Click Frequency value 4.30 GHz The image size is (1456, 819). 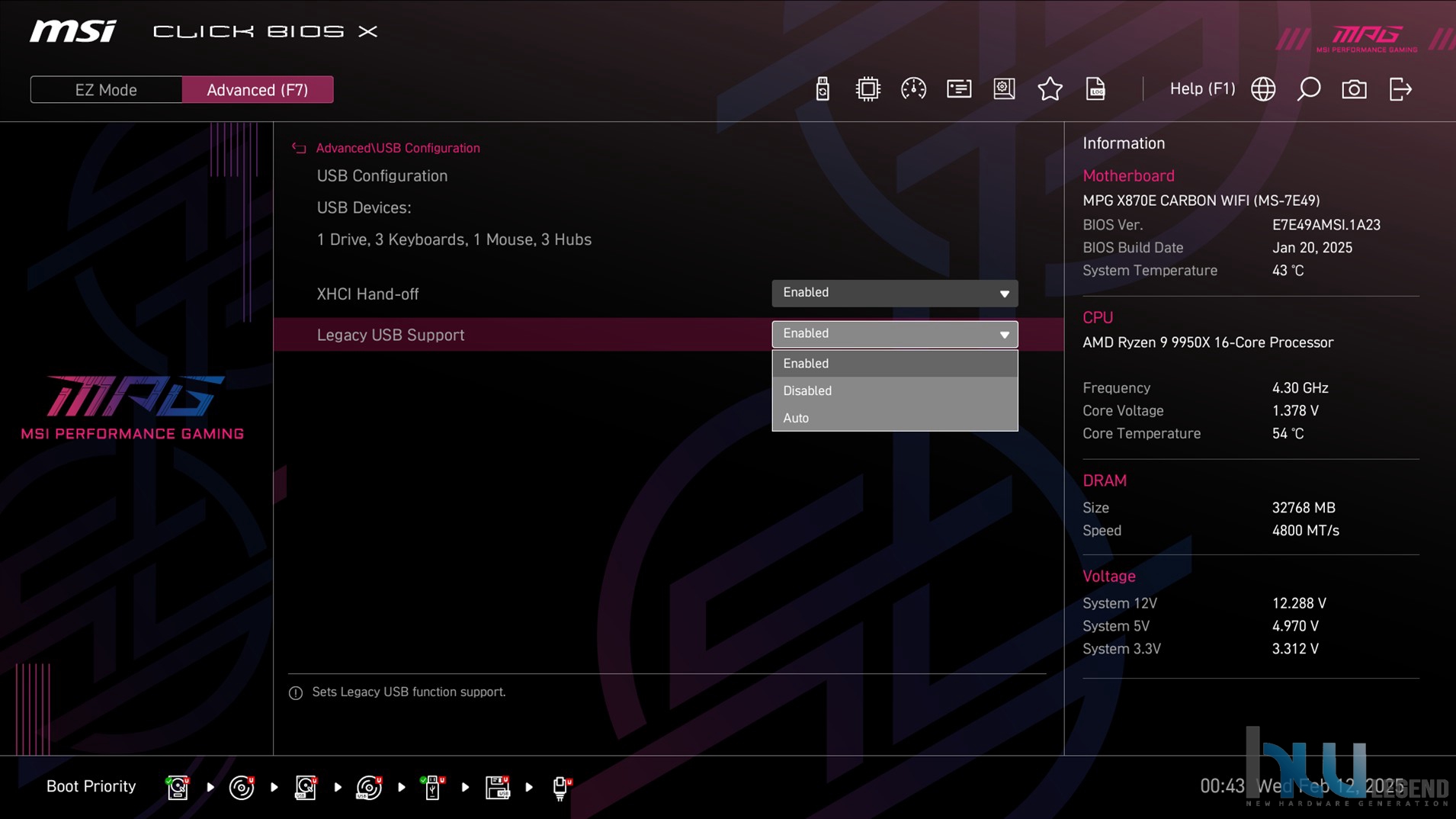(1300, 388)
